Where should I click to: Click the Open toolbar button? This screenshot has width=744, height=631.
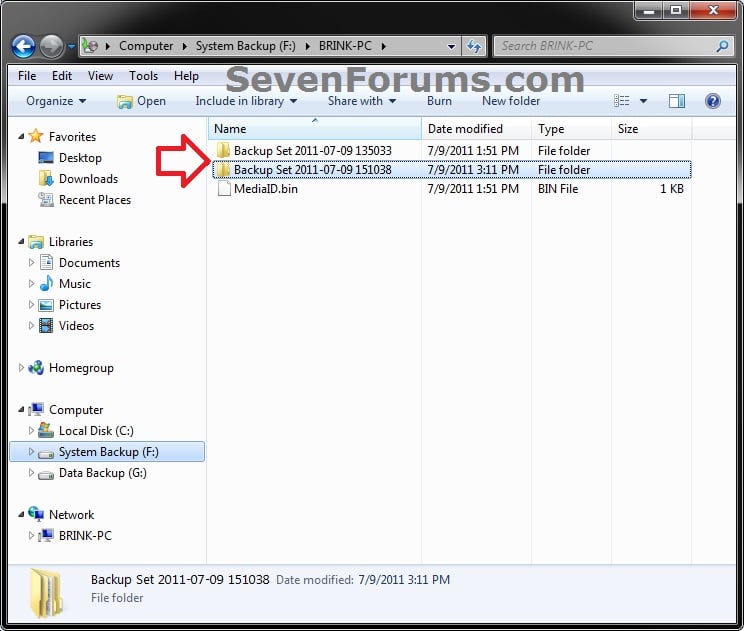pos(141,101)
